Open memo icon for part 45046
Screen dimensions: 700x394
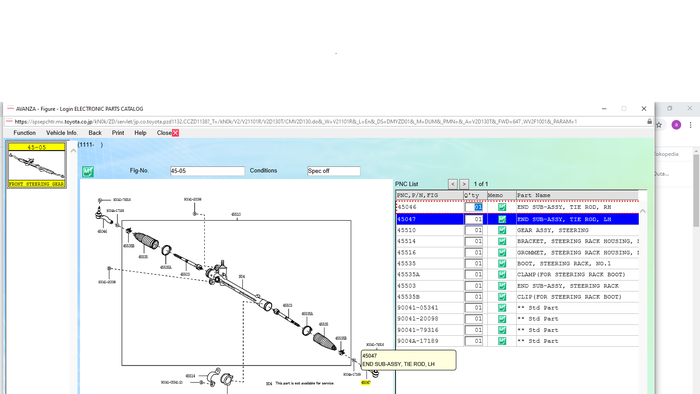[502, 207]
